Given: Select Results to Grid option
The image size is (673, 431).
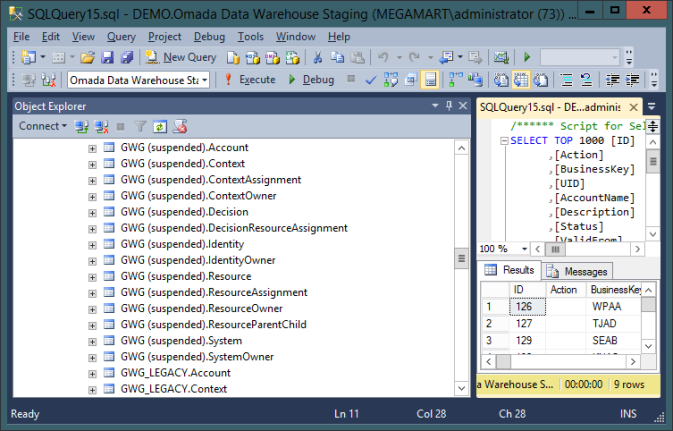Looking at the screenshot, I should coord(521,80).
